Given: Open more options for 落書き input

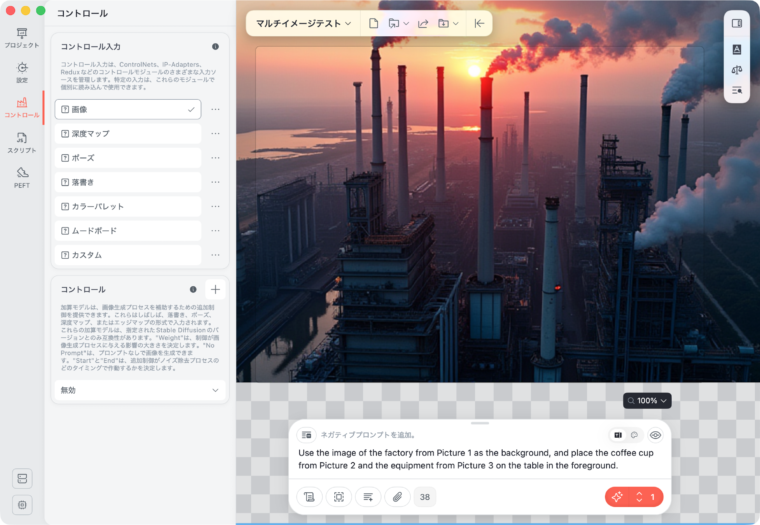Looking at the screenshot, I should 215,182.
